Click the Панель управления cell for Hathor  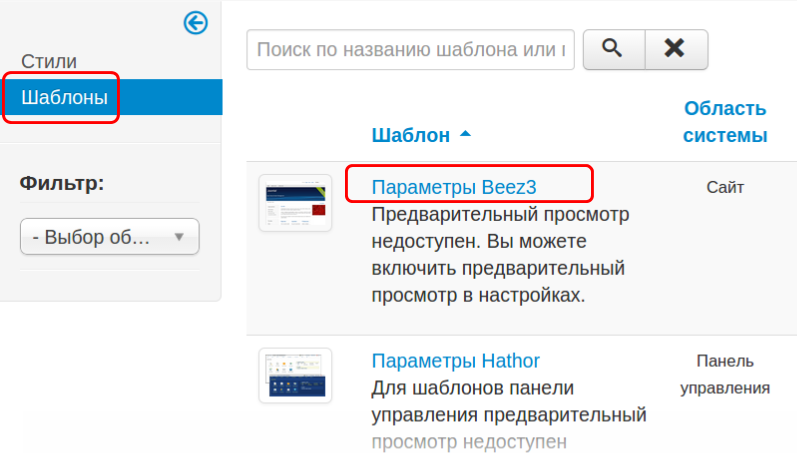pos(725,374)
